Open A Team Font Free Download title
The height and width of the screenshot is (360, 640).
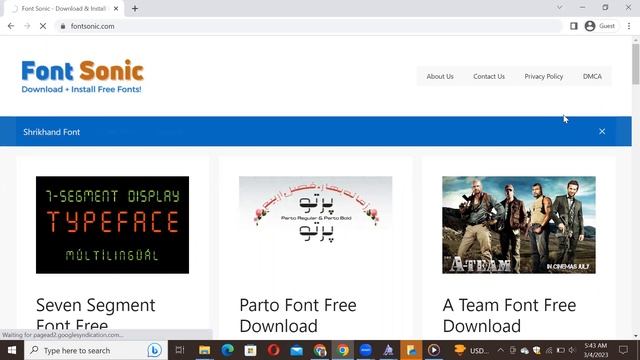(509, 315)
